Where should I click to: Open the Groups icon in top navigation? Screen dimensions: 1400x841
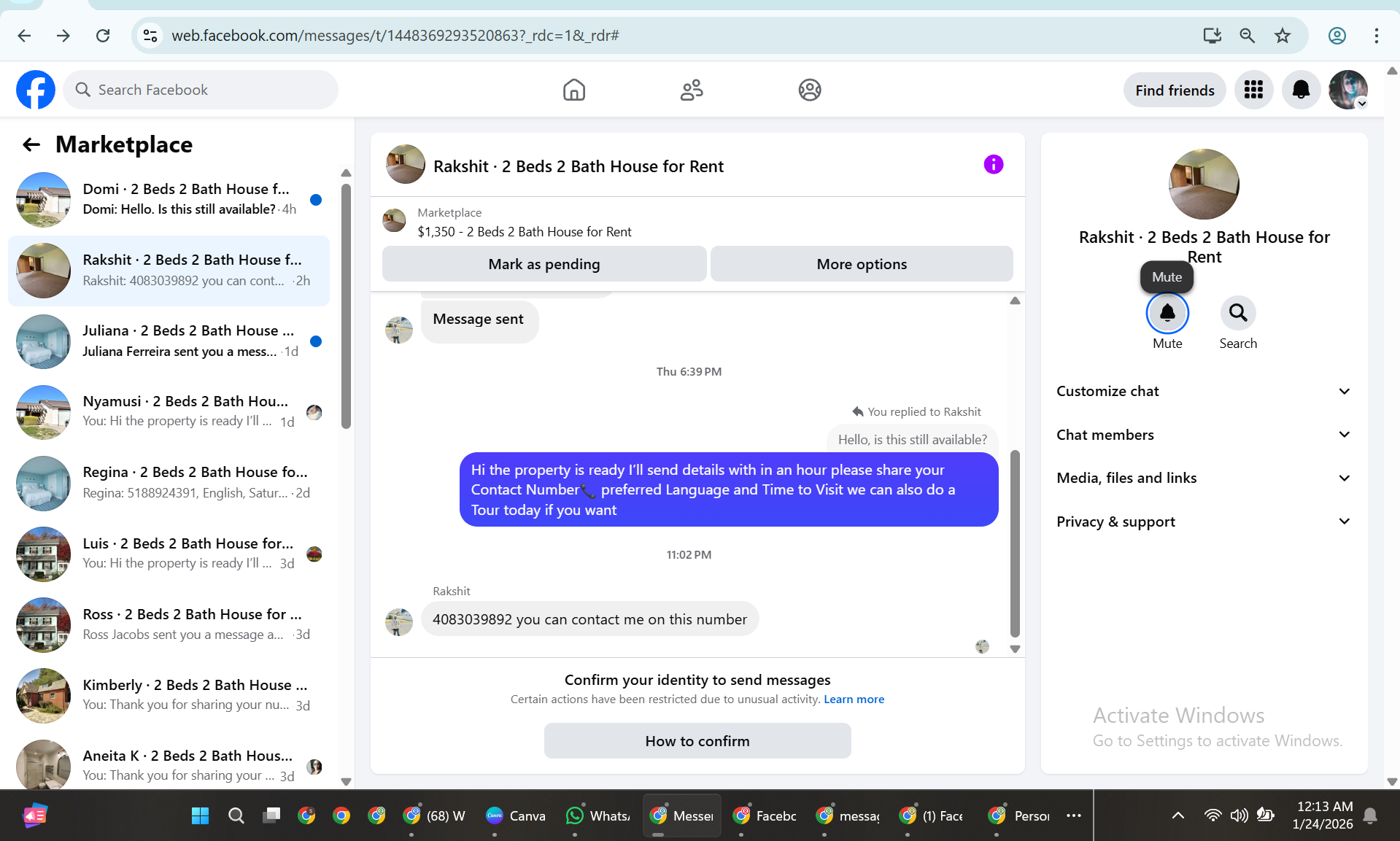pos(810,90)
